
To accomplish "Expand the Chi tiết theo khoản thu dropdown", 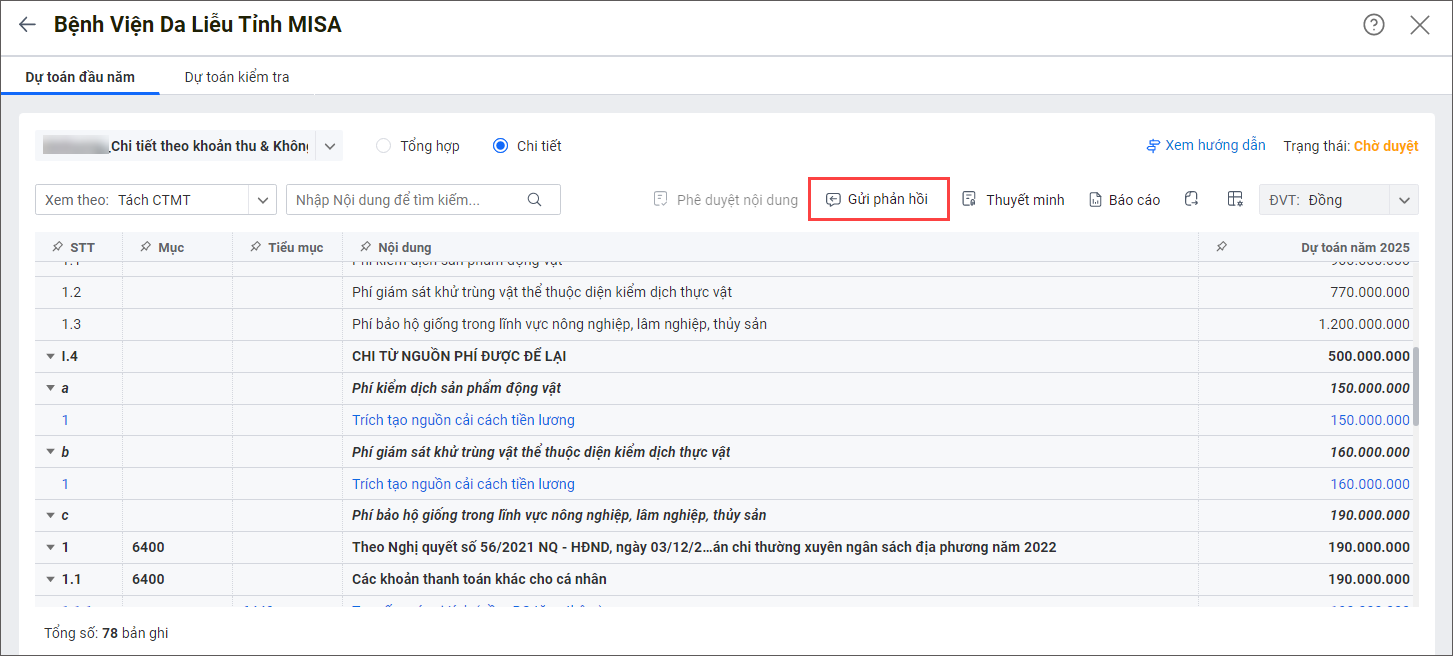I will tap(330, 146).
